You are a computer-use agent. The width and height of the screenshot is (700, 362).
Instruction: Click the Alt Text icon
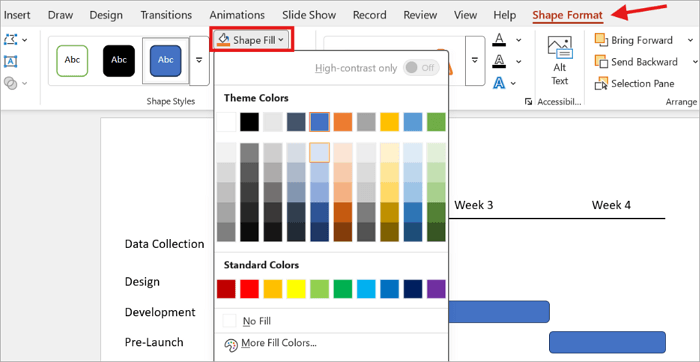coord(559,48)
